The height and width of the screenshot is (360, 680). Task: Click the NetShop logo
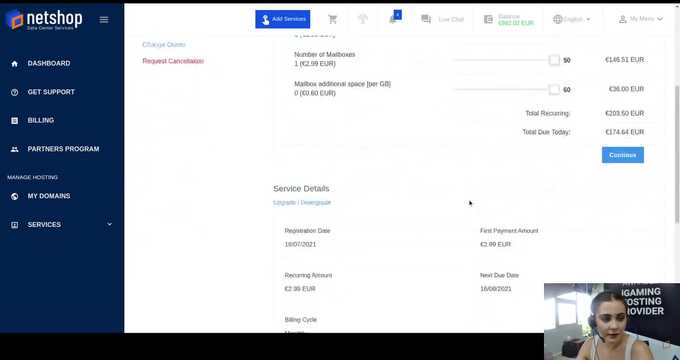pyautogui.click(x=43, y=20)
